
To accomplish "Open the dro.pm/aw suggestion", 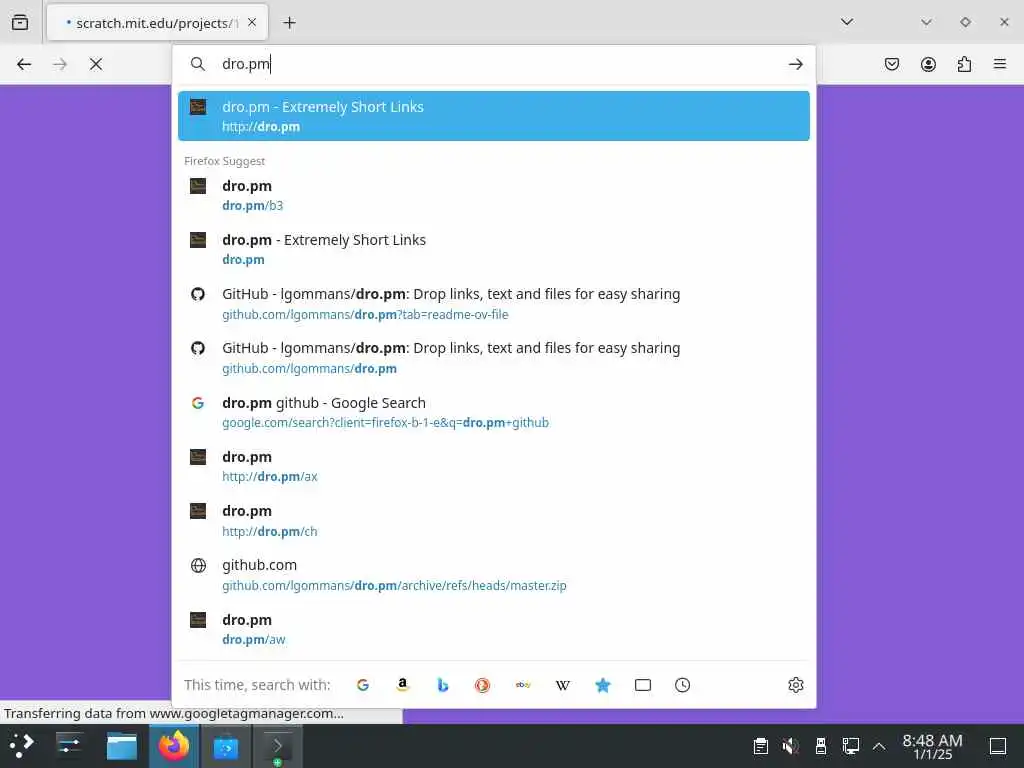I will click(494, 629).
